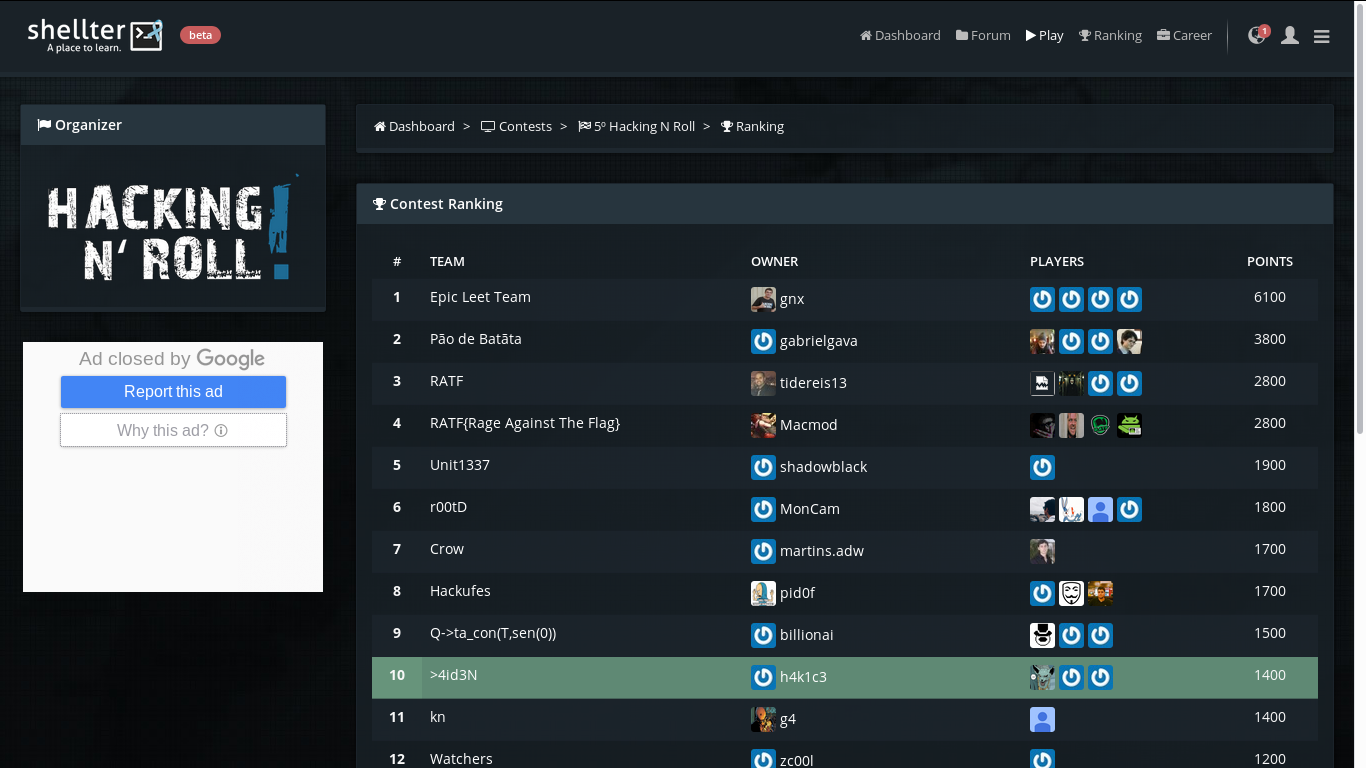This screenshot has width=1366, height=768.
Task: Click the globe notifications icon with badge
Action: (1257, 36)
